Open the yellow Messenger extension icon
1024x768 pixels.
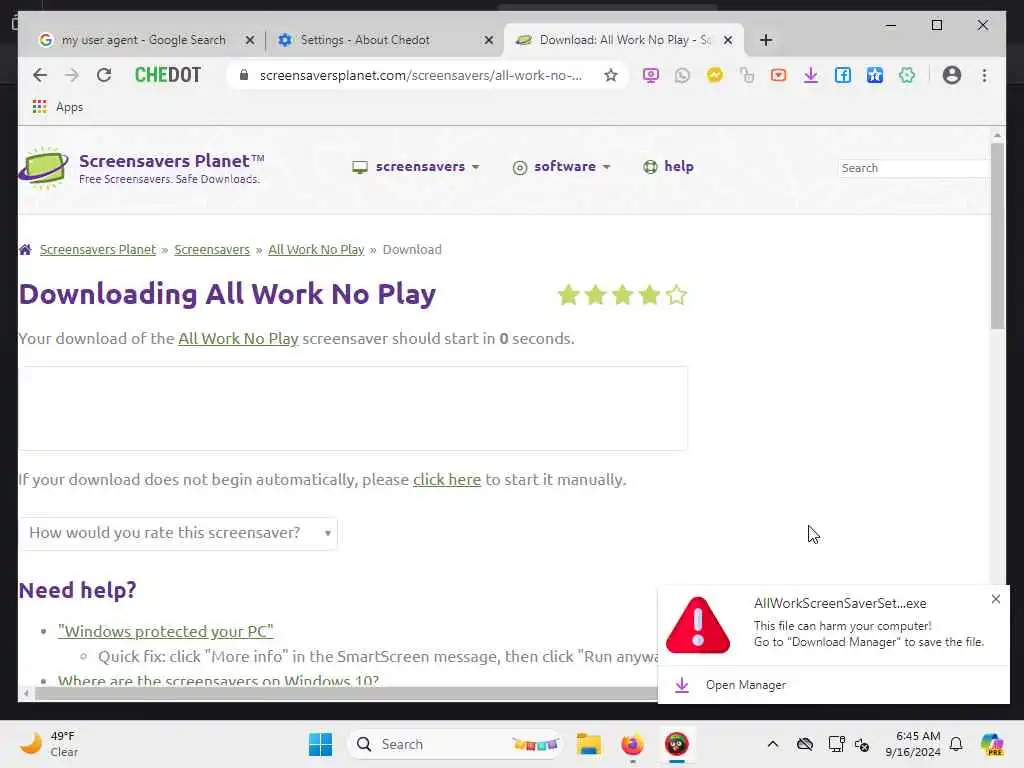pyautogui.click(x=714, y=75)
